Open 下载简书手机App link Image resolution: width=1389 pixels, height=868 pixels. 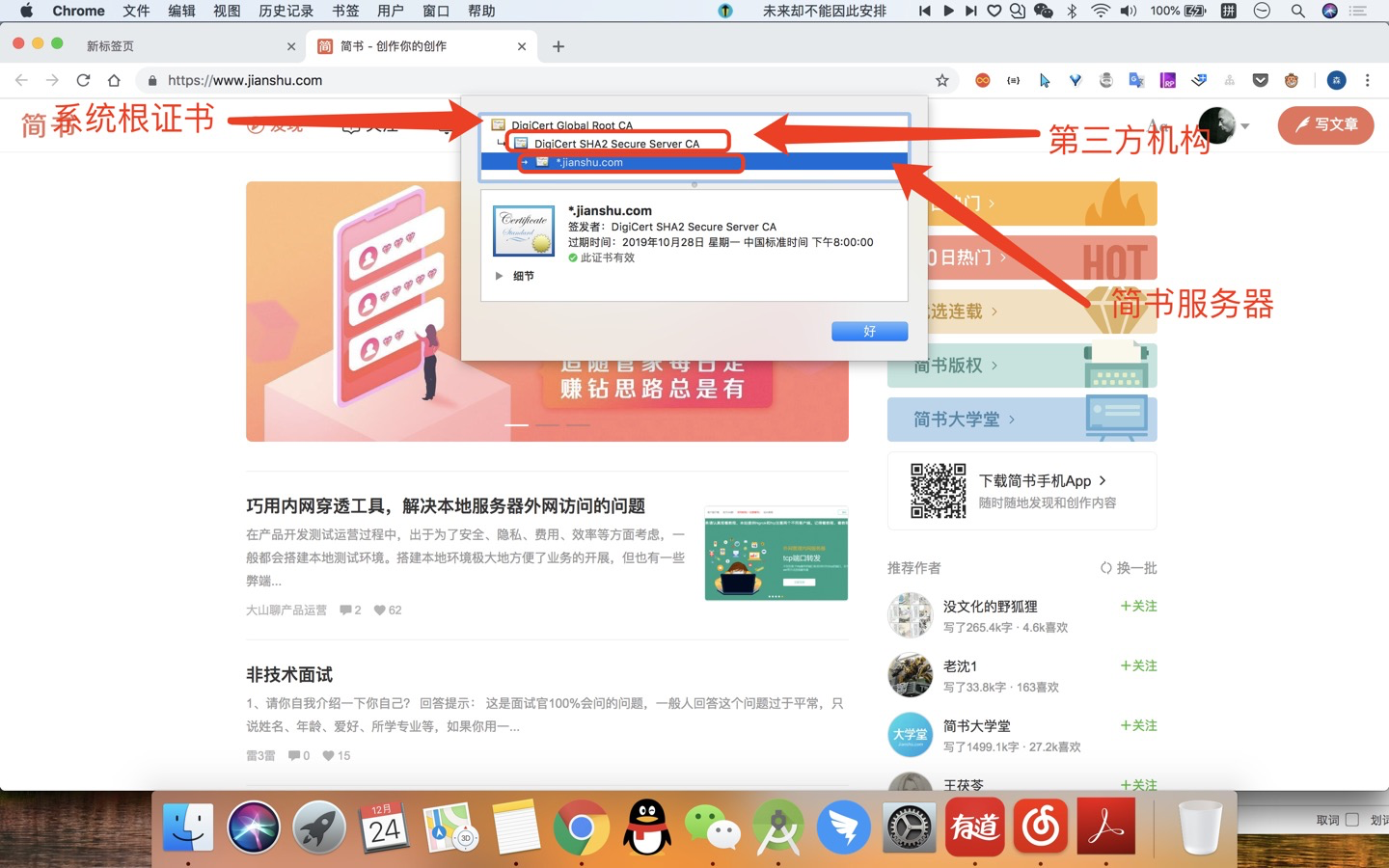point(1042,480)
